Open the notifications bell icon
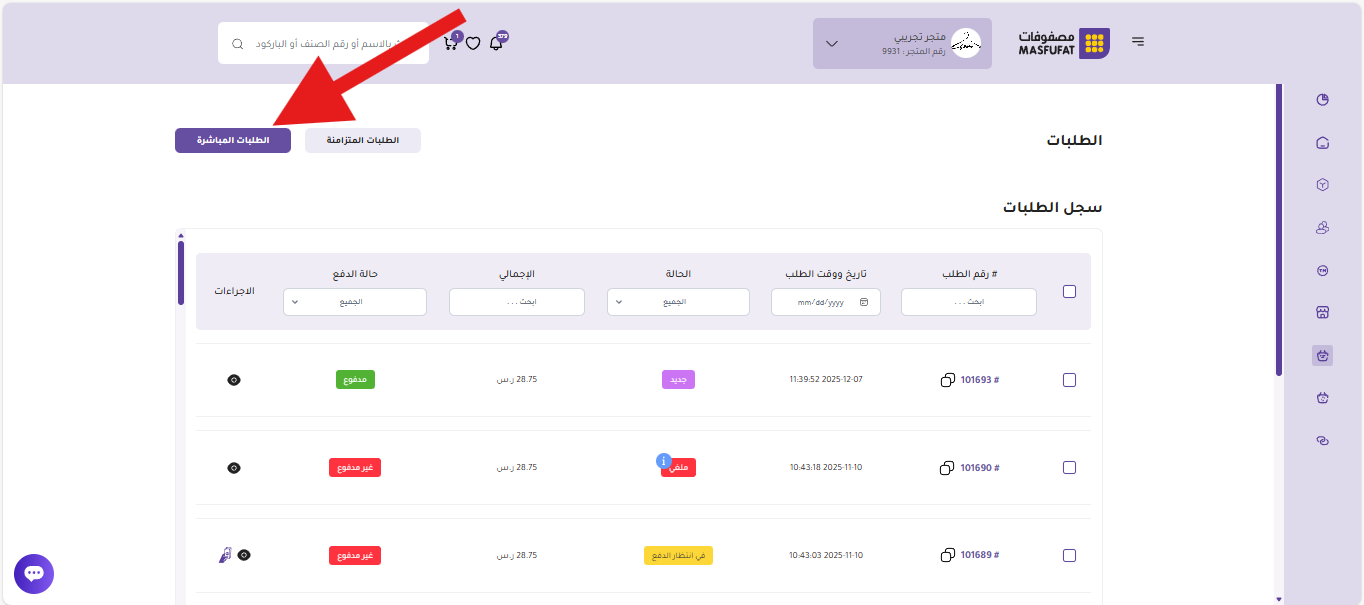1364x605 pixels. (x=496, y=44)
